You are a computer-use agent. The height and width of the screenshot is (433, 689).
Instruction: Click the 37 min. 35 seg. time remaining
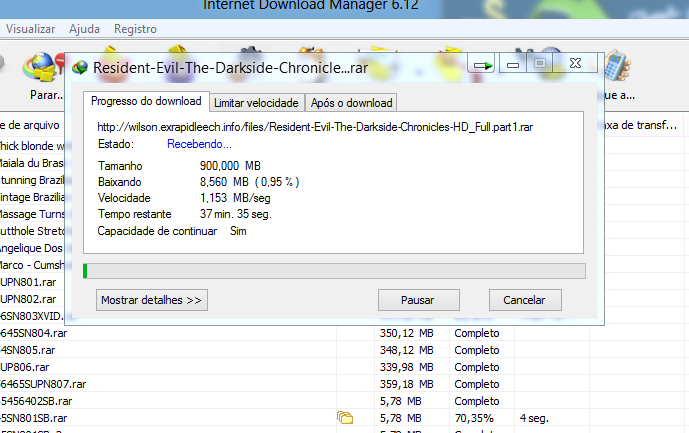click(236, 214)
